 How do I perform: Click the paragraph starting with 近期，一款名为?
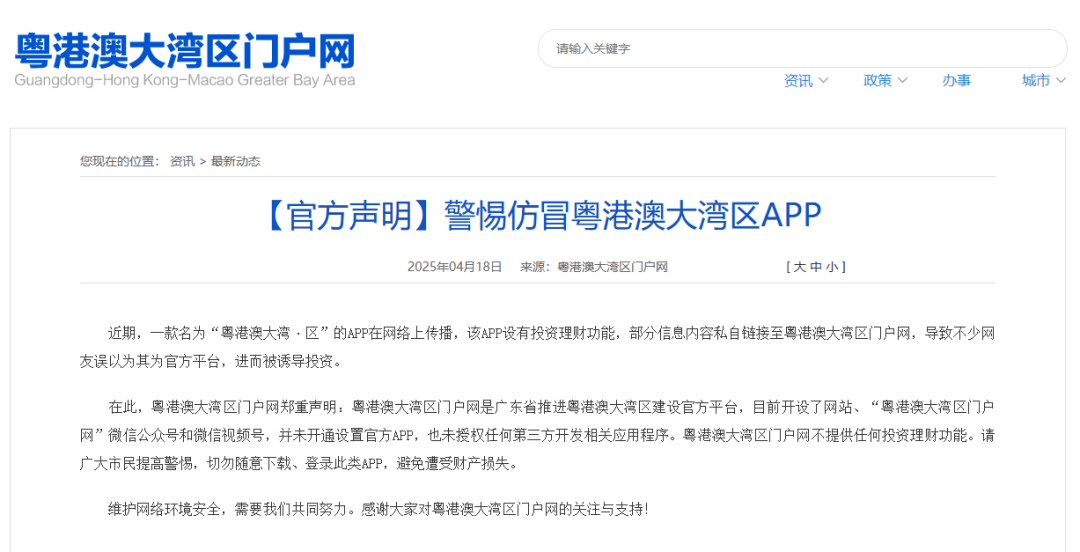(x=537, y=347)
